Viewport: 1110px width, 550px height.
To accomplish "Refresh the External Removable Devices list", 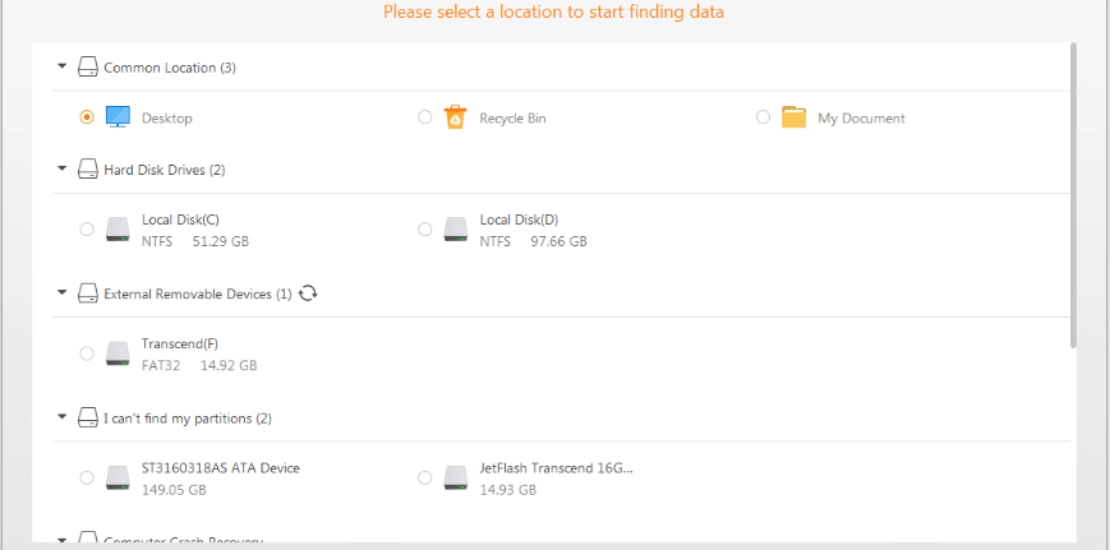I will (x=307, y=293).
